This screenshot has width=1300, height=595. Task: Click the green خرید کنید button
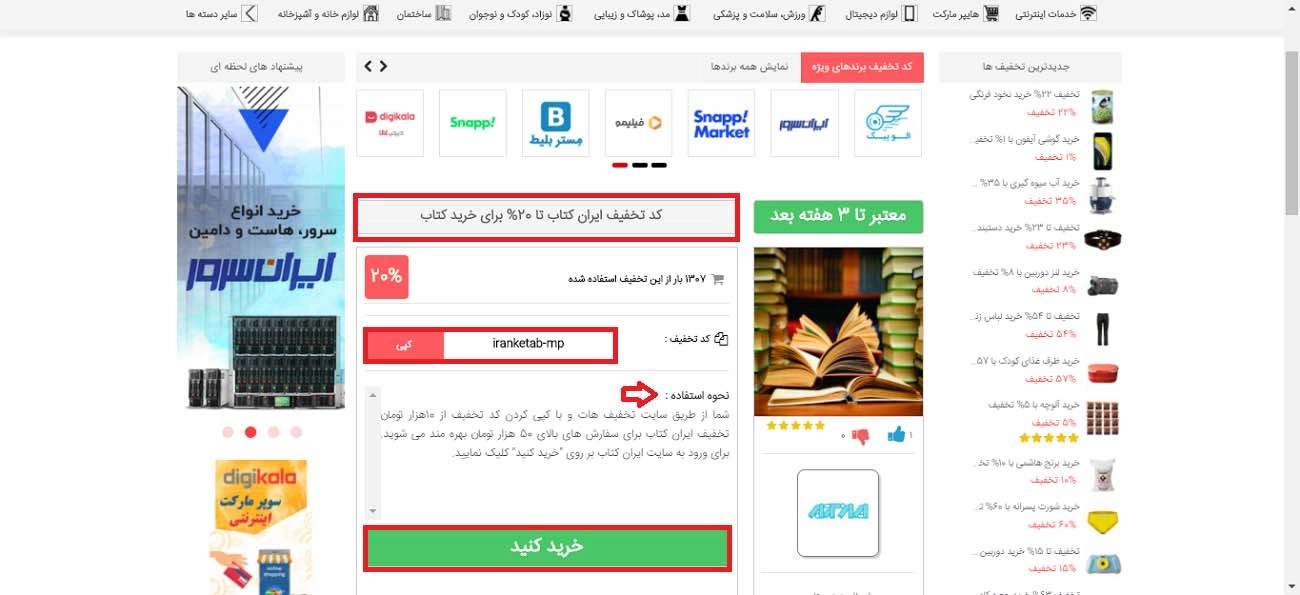[547, 548]
